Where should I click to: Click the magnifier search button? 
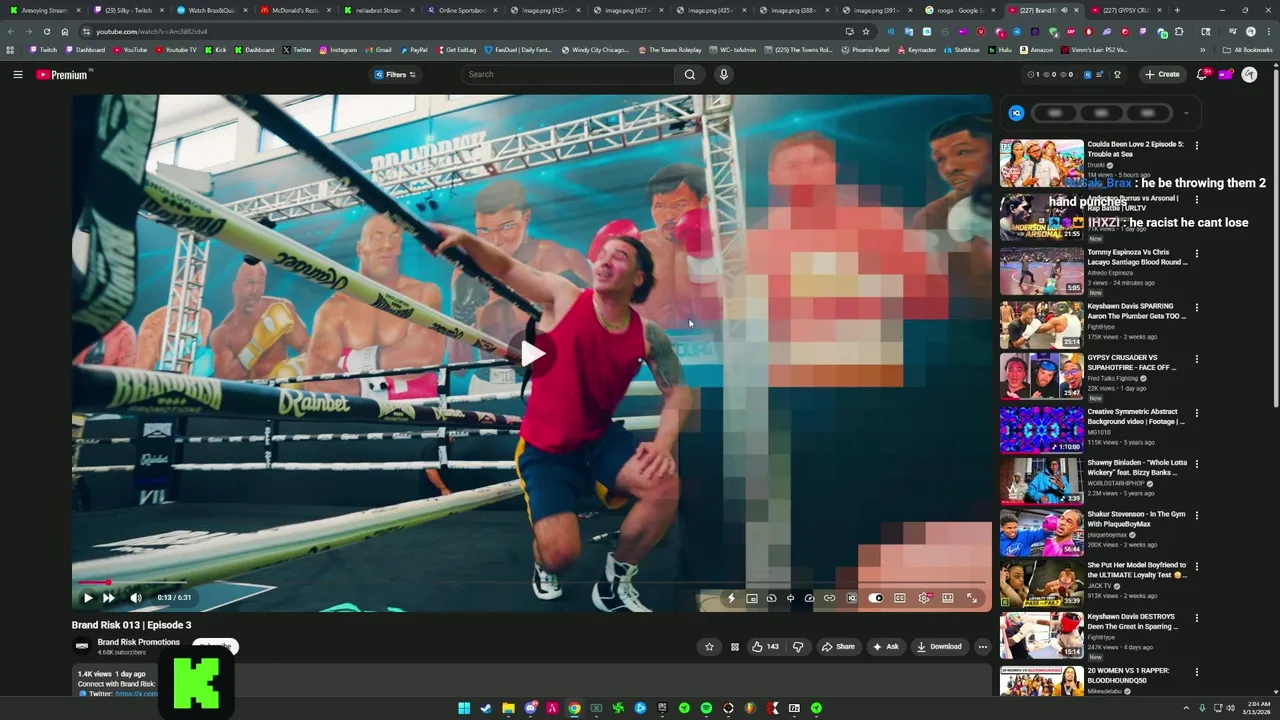[690, 74]
